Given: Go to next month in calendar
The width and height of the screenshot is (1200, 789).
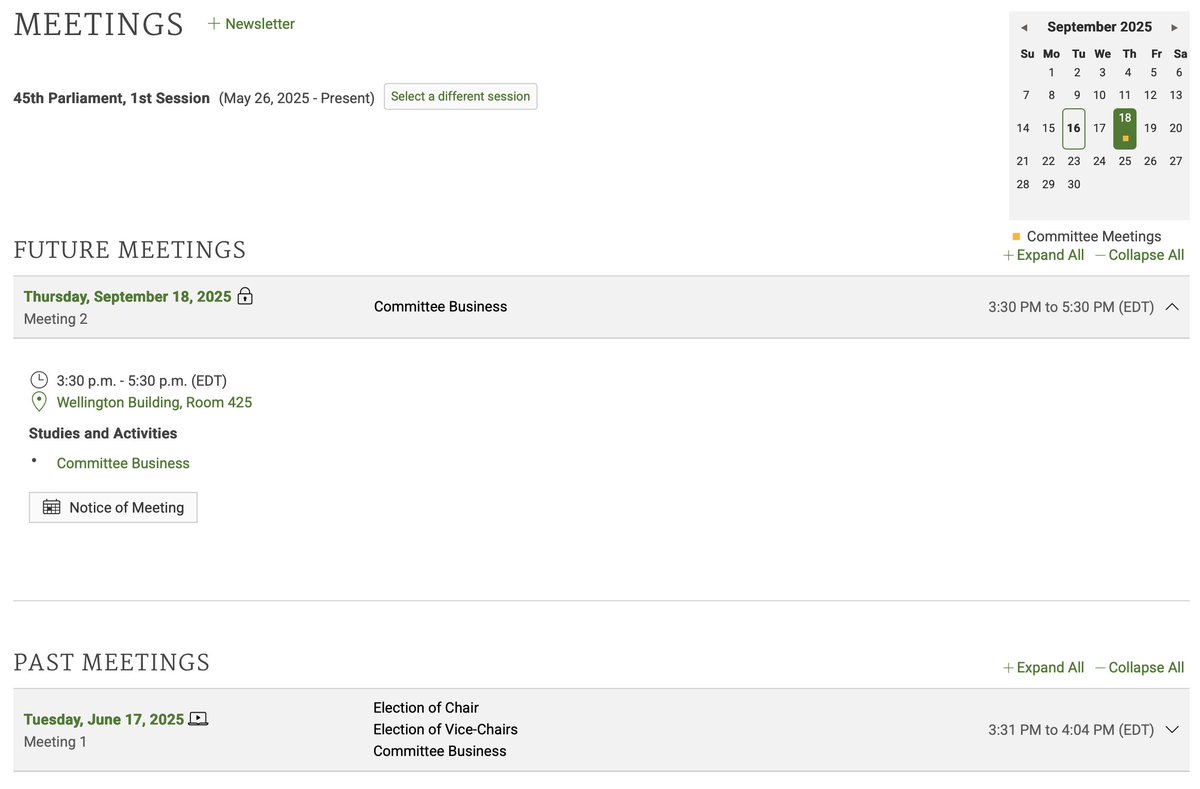Looking at the screenshot, I should click(1174, 28).
